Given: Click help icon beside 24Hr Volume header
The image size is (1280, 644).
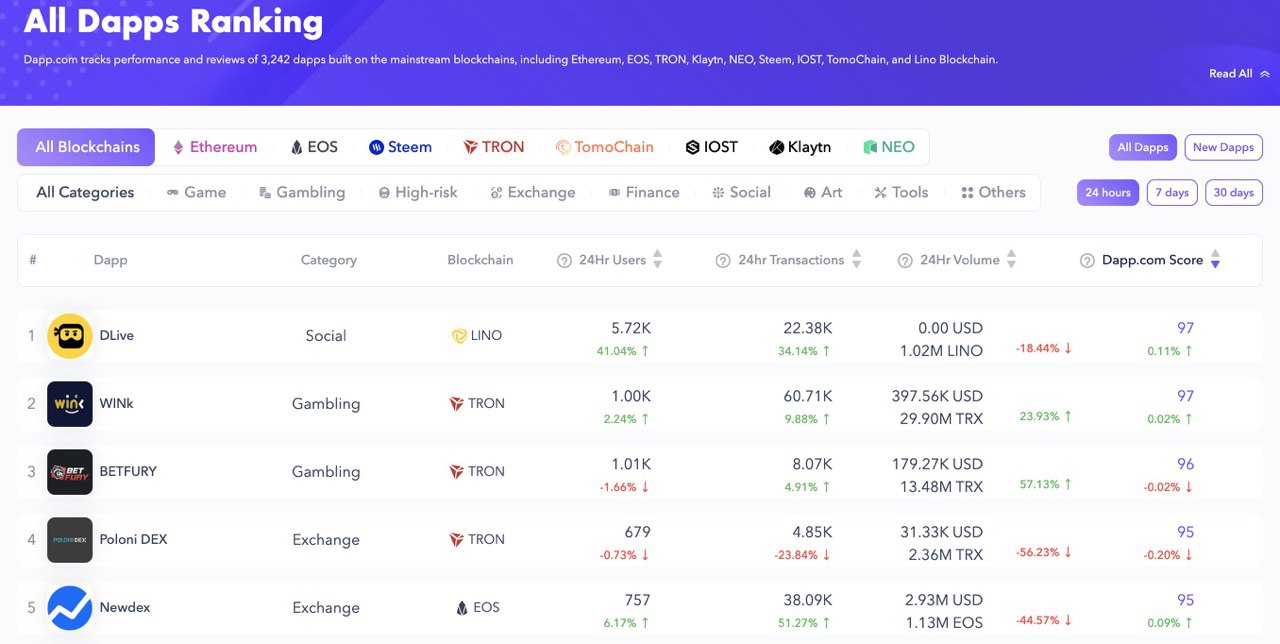Looking at the screenshot, I should [905, 260].
